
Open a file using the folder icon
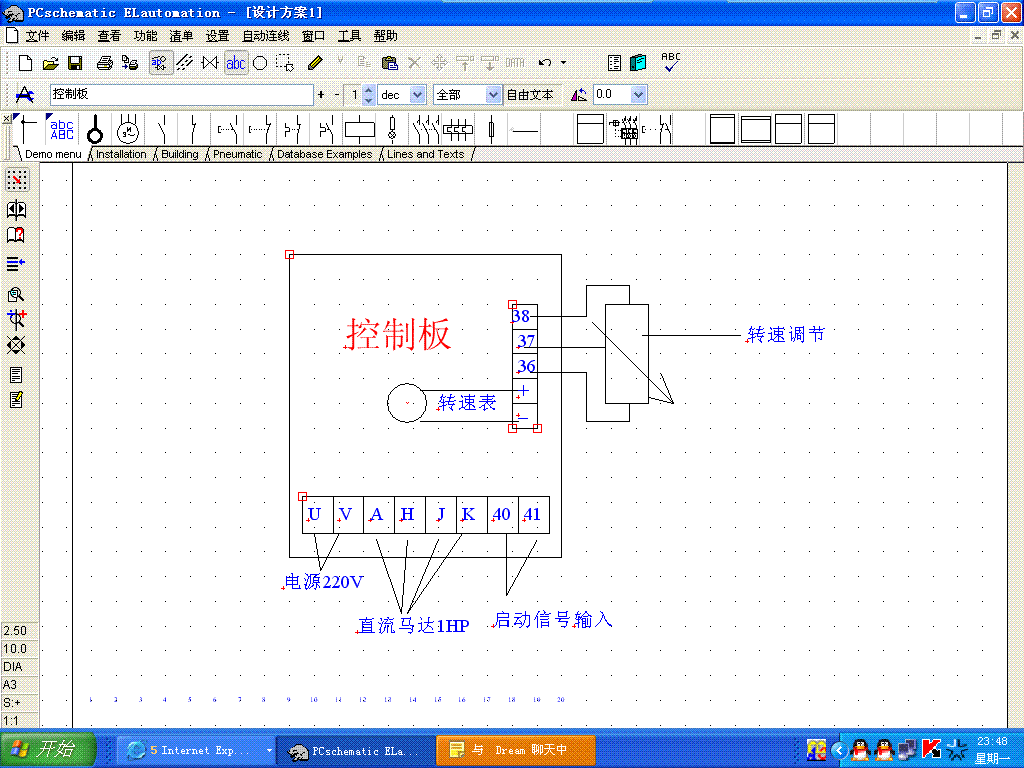pos(50,63)
